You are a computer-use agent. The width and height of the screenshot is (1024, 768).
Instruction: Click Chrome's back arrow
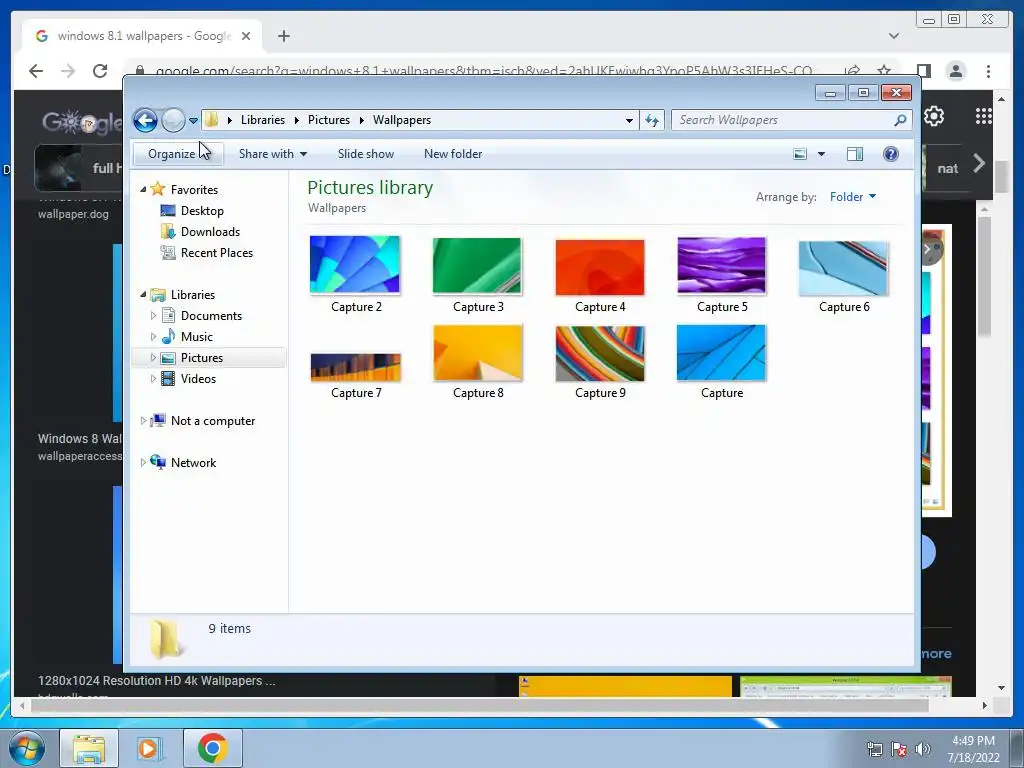pyautogui.click(x=36, y=71)
